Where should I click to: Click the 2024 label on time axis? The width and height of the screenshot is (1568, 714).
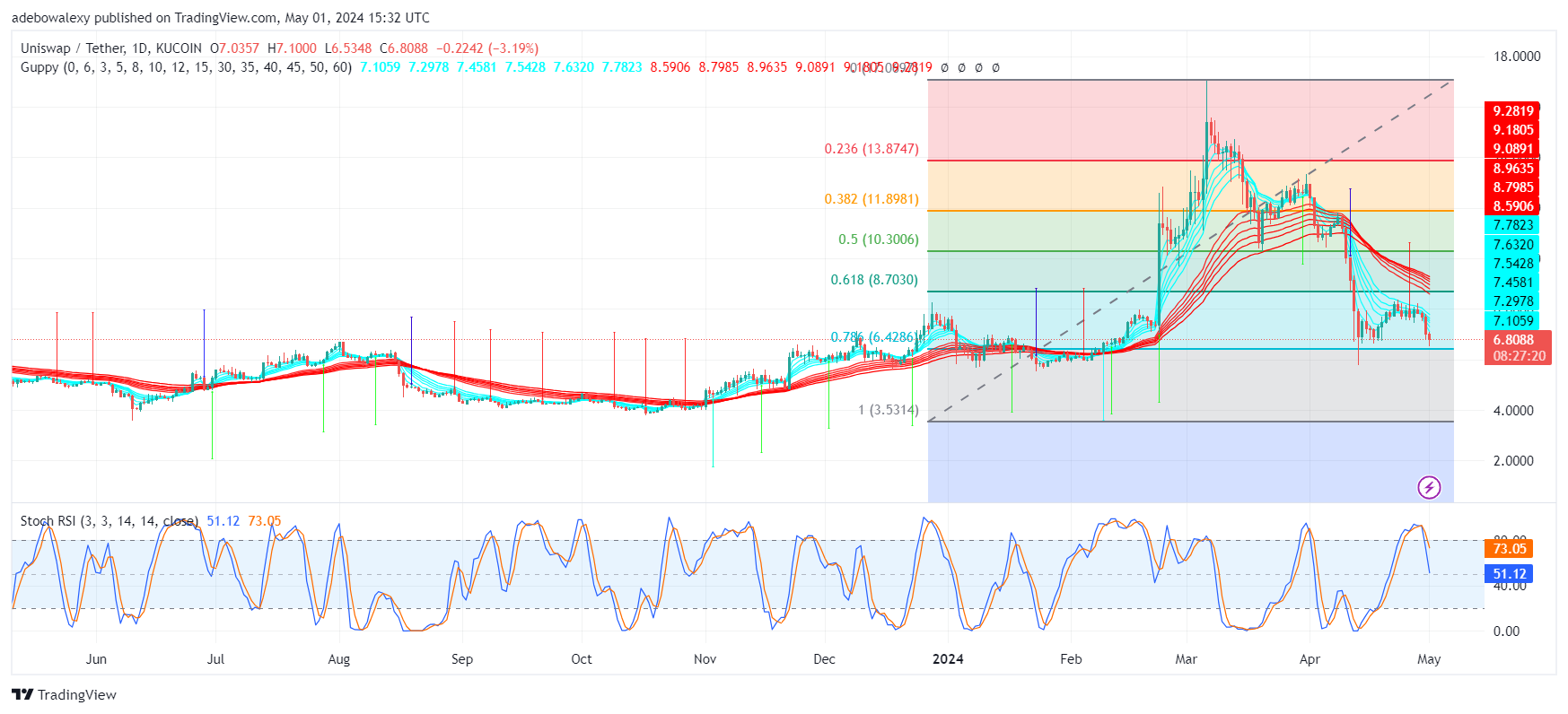[x=948, y=659]
